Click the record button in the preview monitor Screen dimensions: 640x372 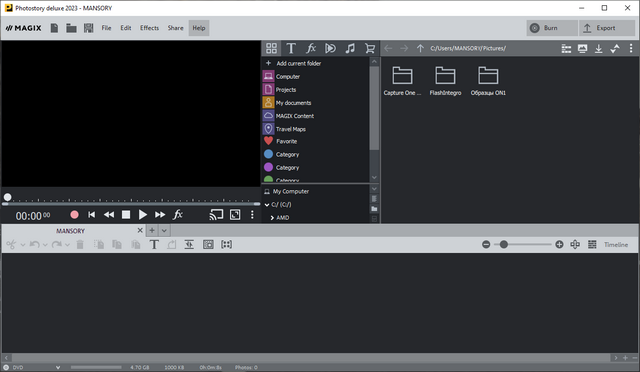tap(74, 214)
